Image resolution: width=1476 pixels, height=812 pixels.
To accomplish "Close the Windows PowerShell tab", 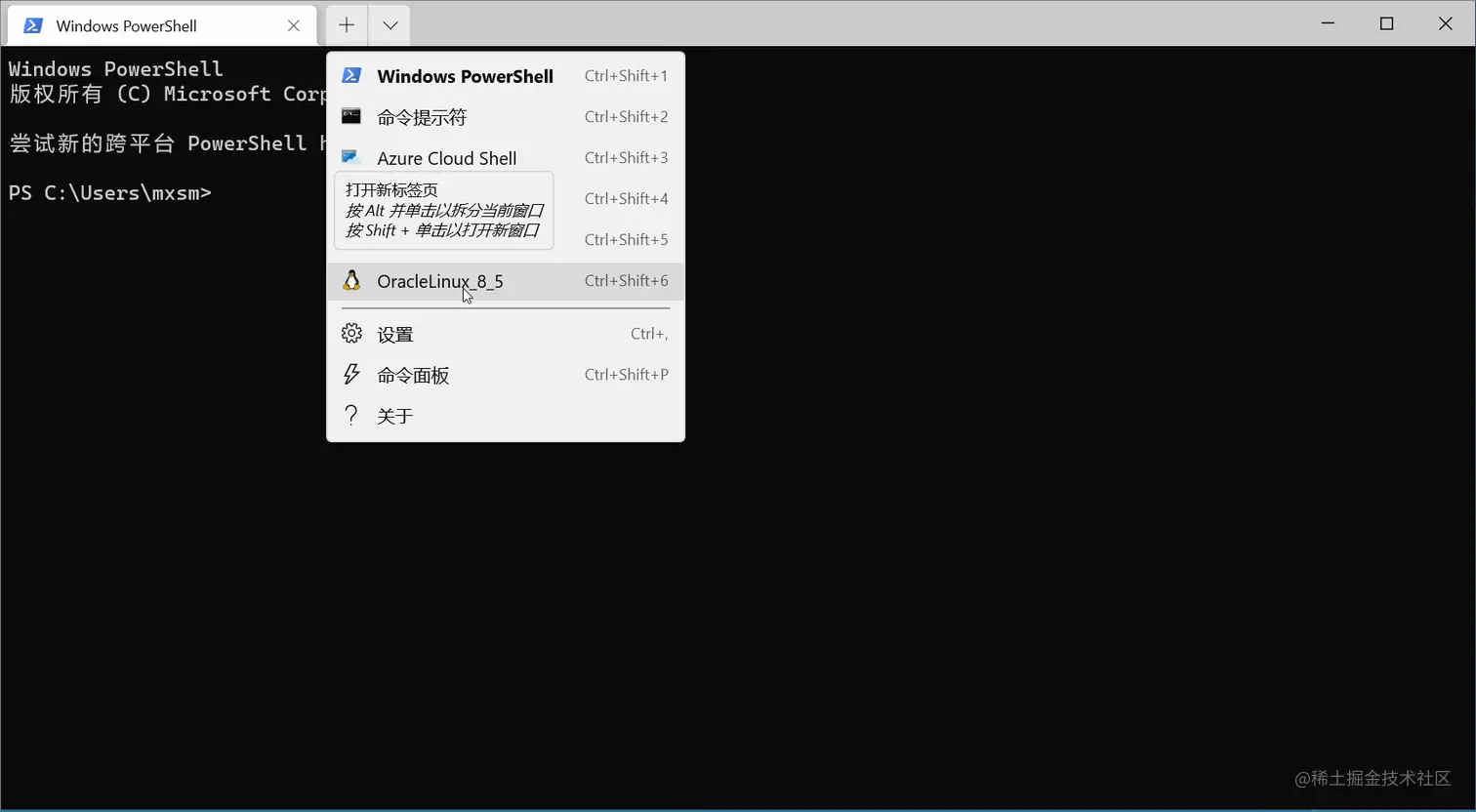I will [294, 25].
